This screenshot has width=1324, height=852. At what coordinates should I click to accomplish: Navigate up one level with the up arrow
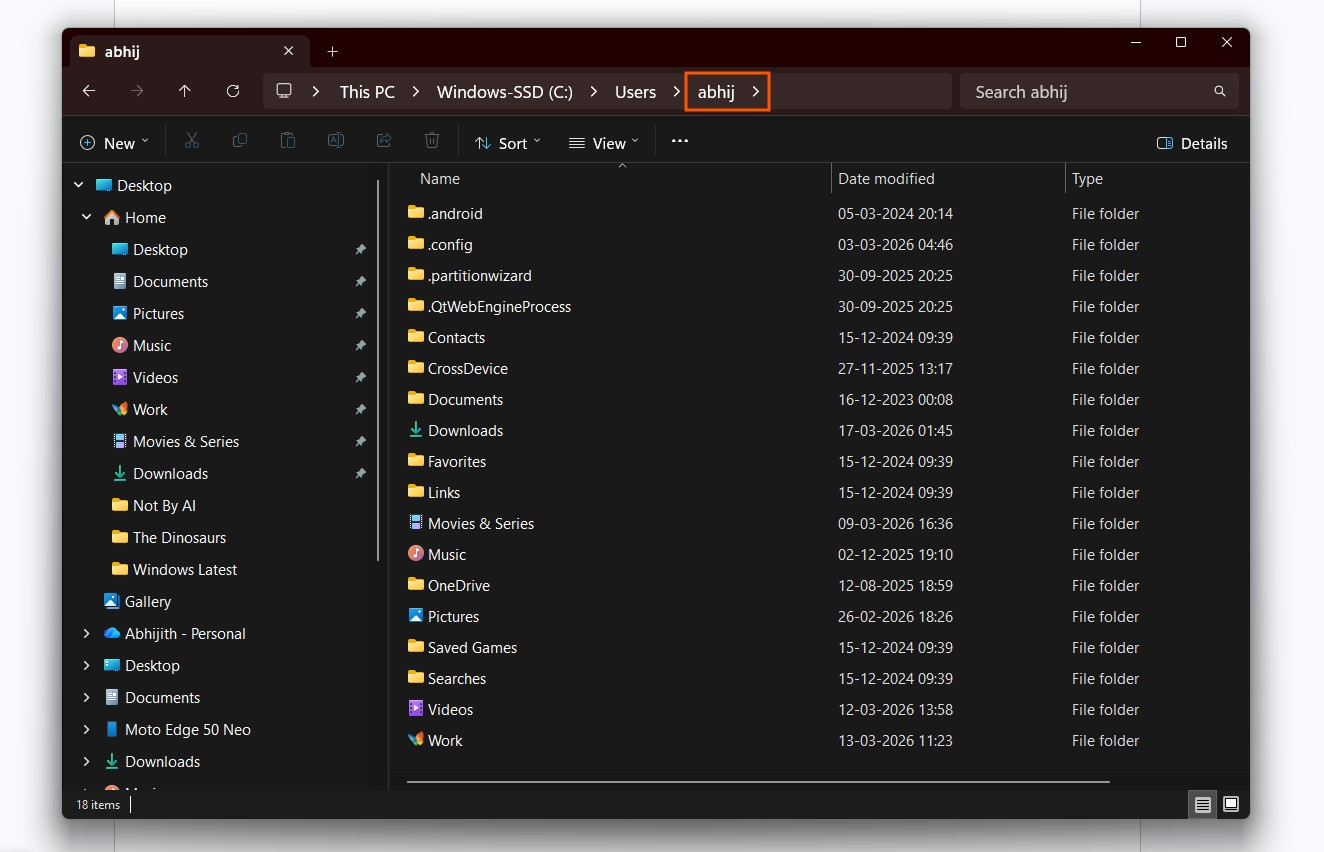pyautogui.click(x=185, y=91)
